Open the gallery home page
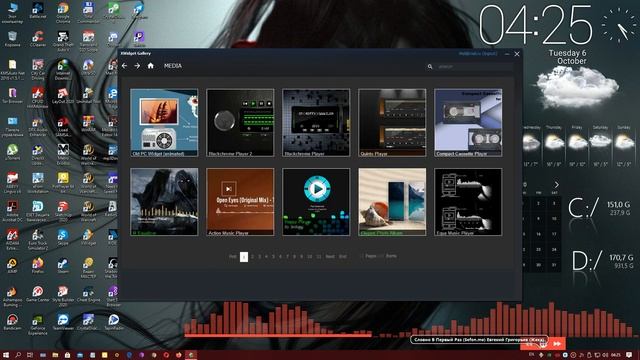This screenshot has width=640, height=360. pos(151,66)
